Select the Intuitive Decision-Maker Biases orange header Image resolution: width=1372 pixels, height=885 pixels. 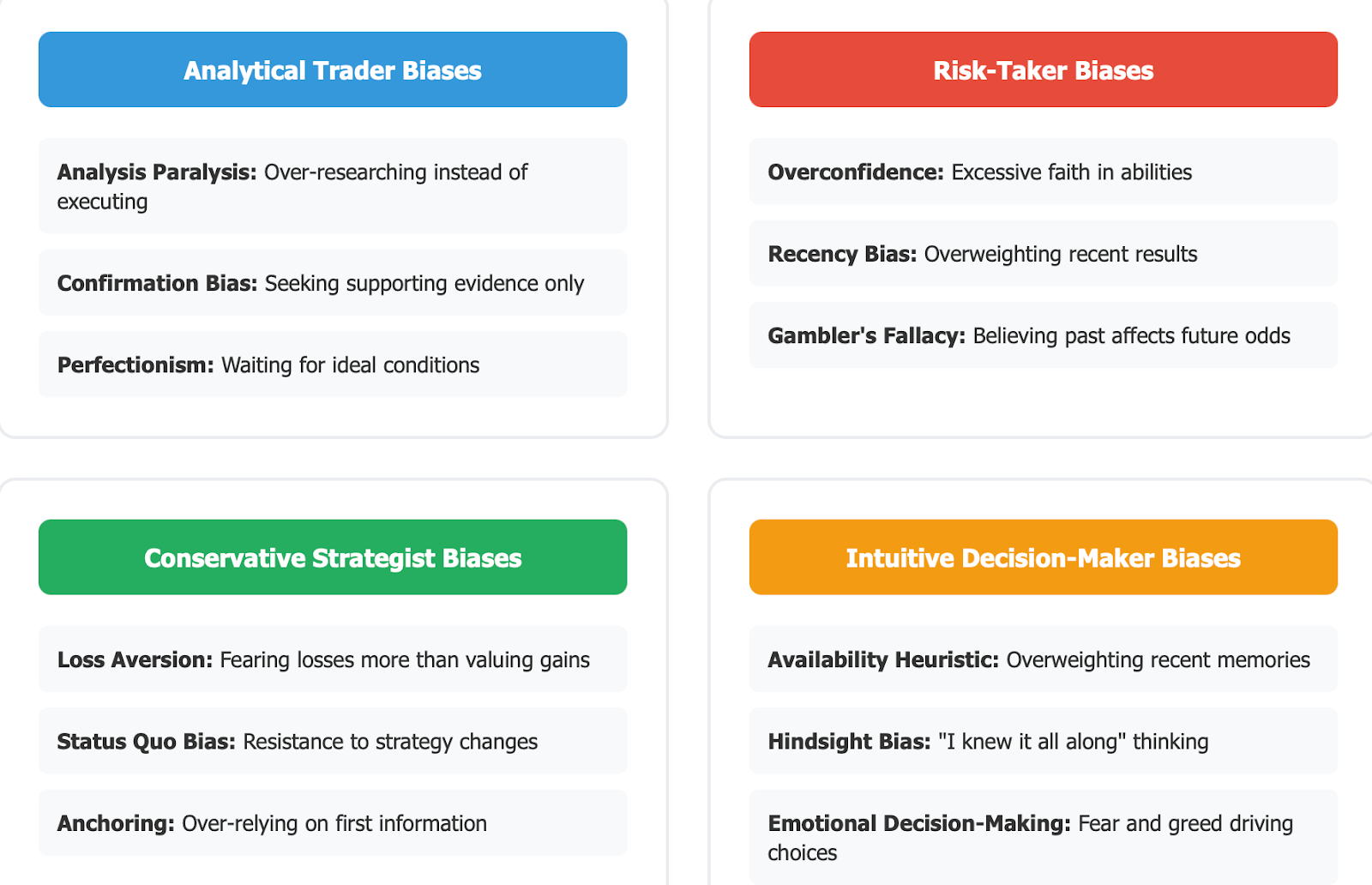click(x=1044, y=557)
